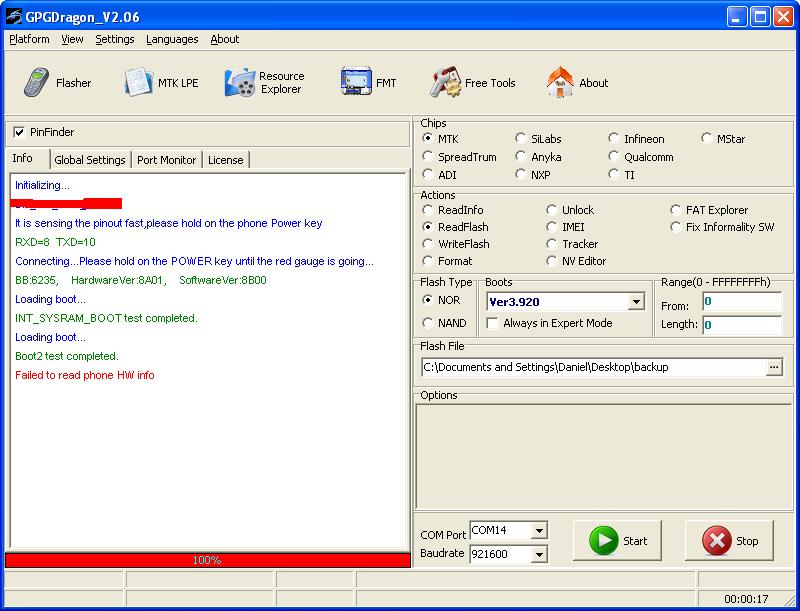Click the red 100% progress bar
The image size is (800, 611).
coord(207,560)
